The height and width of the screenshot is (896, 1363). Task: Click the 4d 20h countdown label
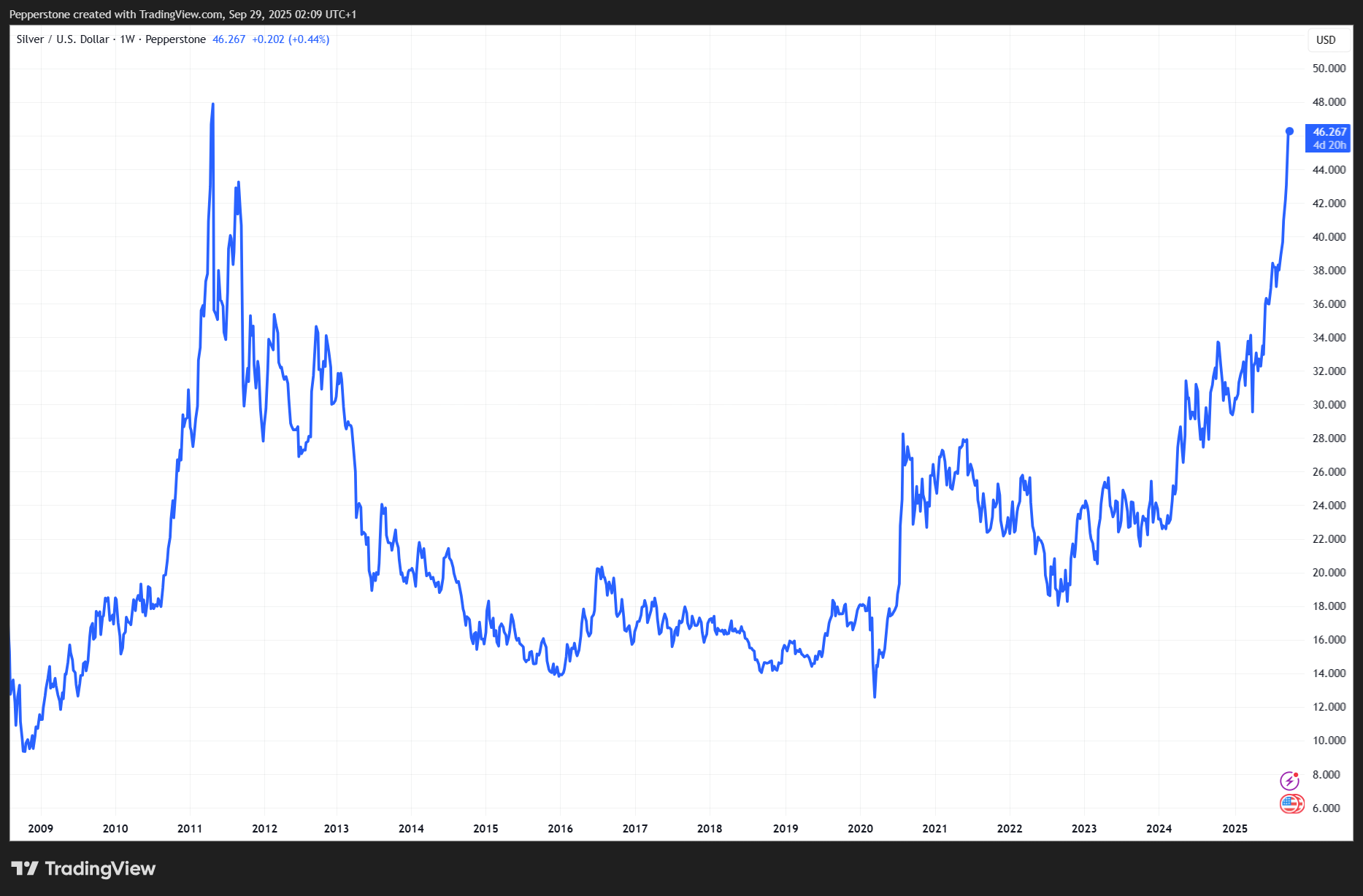pyautogui.click(x=1329, y=145)
